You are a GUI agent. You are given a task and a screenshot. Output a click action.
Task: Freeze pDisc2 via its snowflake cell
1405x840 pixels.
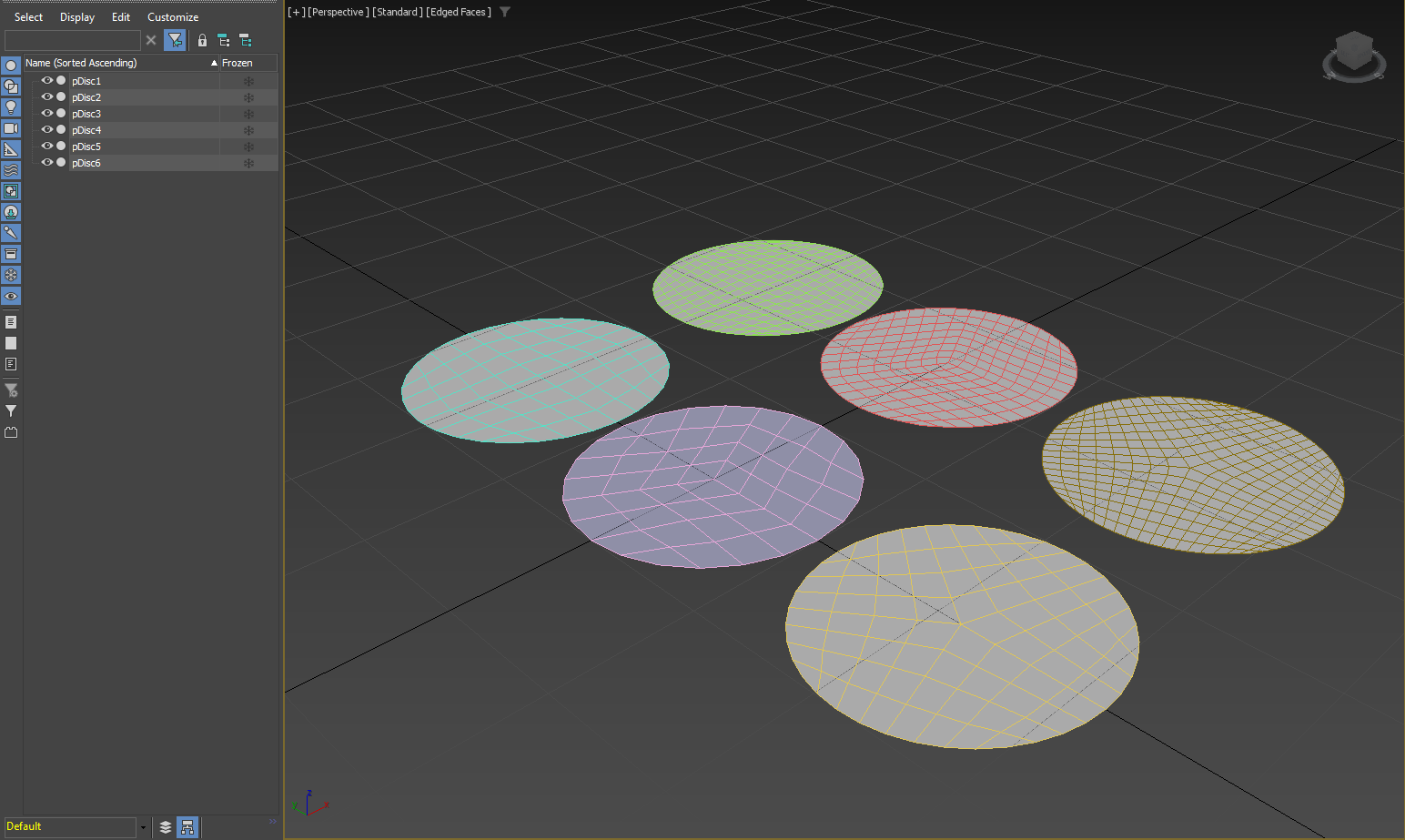pos(248,97)
